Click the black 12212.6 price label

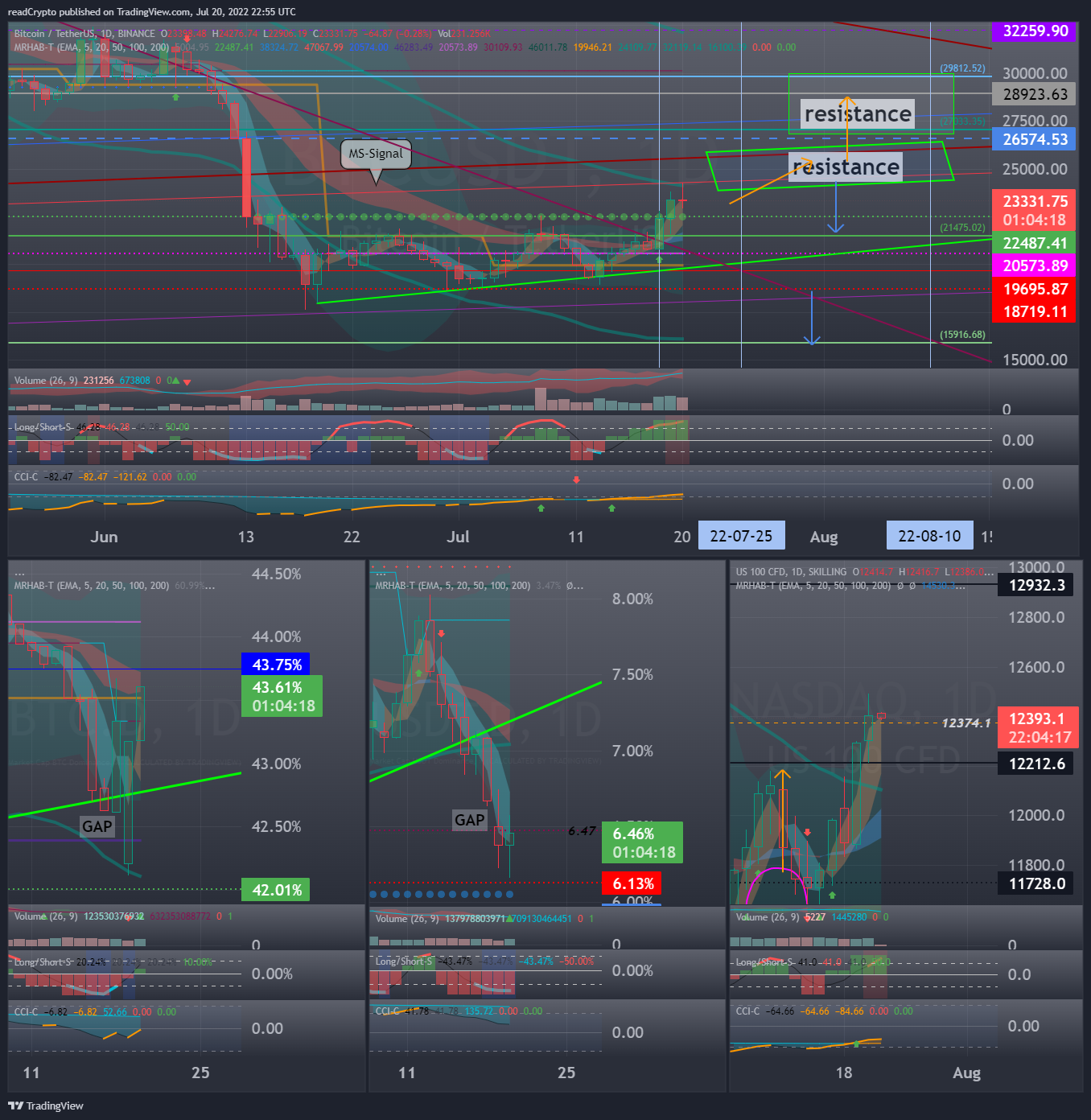(1035, 764)
